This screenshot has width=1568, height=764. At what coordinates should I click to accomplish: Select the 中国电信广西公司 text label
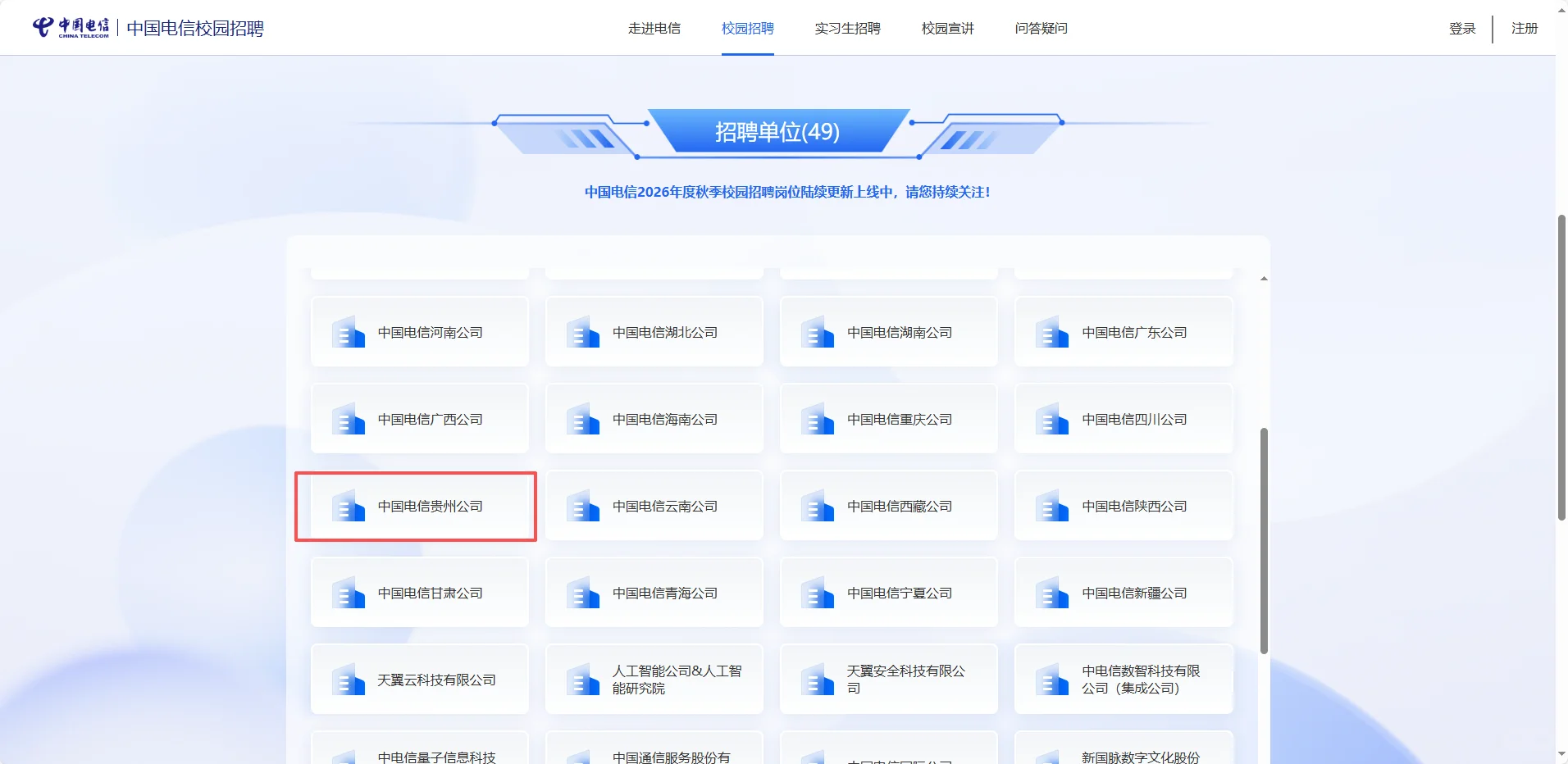pyautogui.click(x=431, y=420)
